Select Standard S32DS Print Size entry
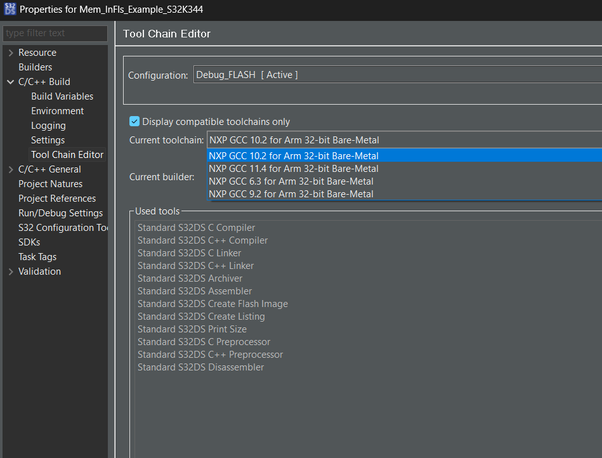 [192, 329]
